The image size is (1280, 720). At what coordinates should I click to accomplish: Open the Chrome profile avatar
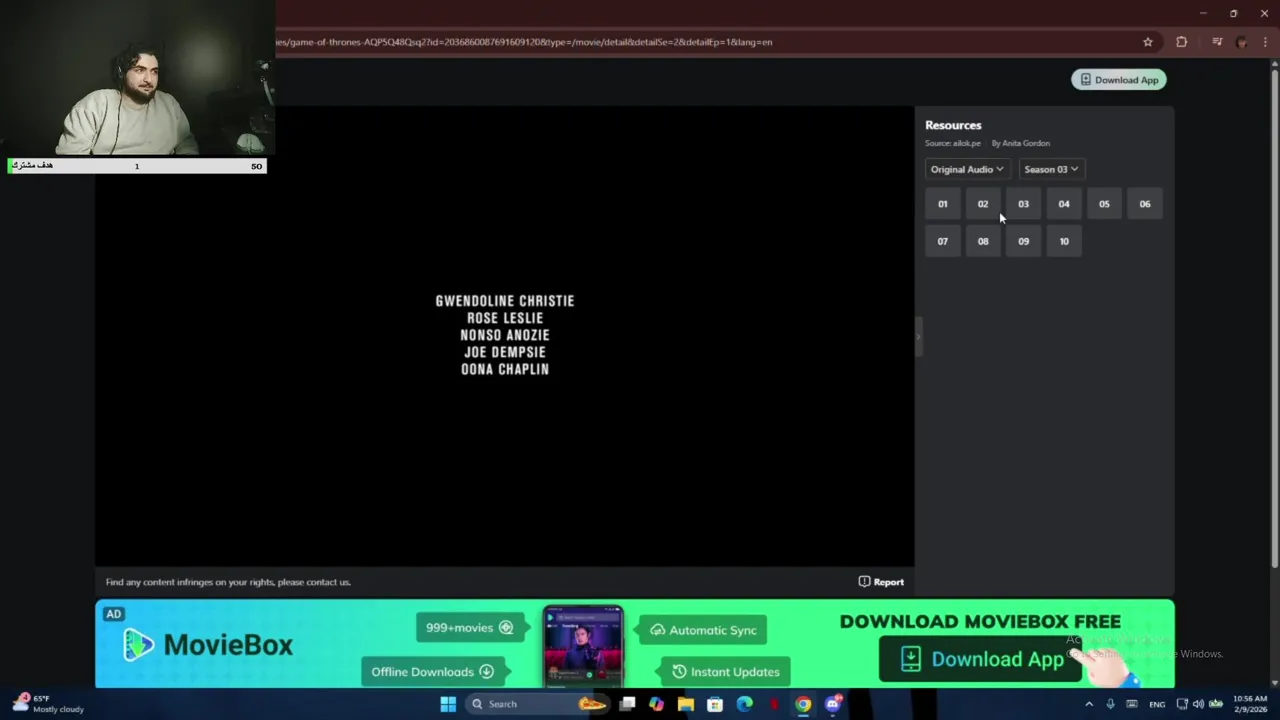[1242, 42]
